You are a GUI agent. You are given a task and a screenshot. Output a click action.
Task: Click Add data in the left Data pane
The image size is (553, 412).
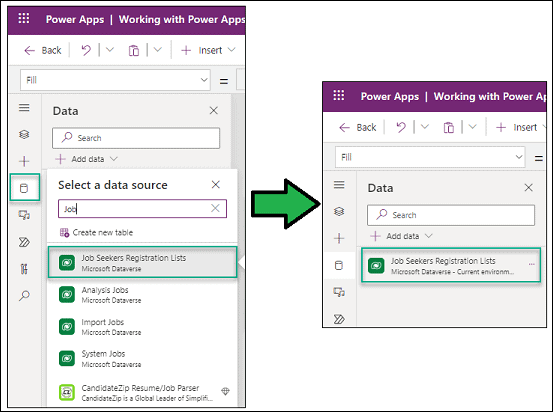86,159
